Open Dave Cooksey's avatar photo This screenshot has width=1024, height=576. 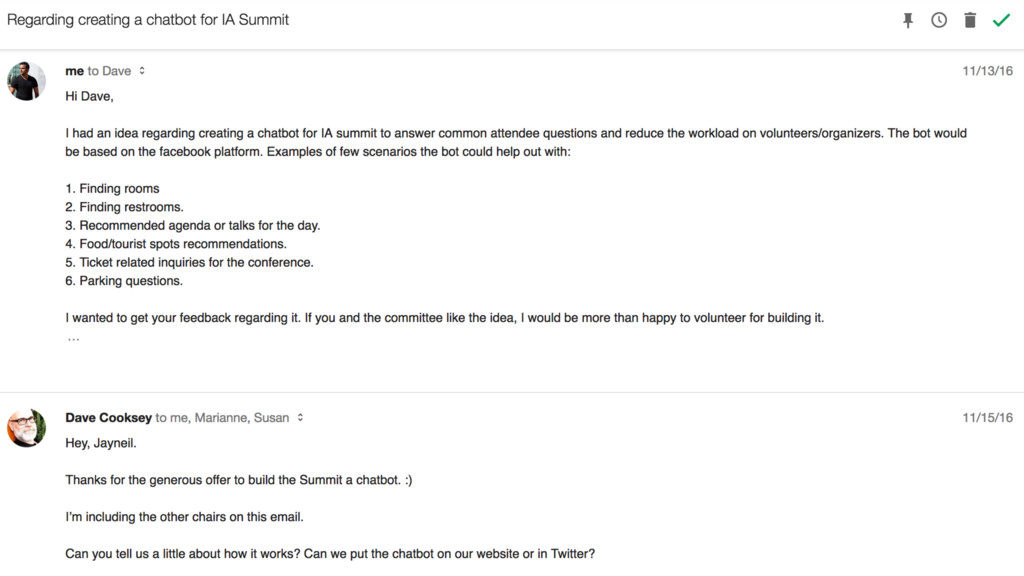pos(26,428)
